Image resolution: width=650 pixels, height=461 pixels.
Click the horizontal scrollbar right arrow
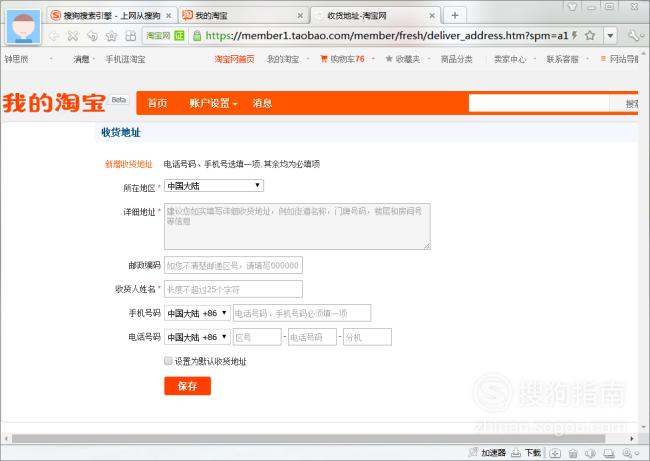click(x=632, y=439)
